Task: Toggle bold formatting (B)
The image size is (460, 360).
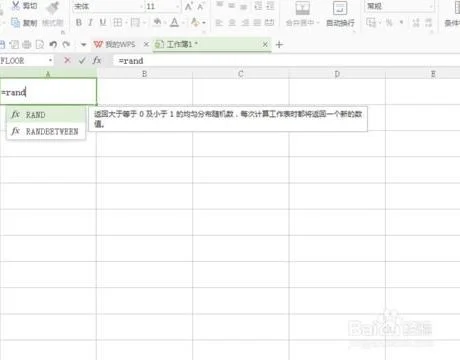Action: click(79, 23)
